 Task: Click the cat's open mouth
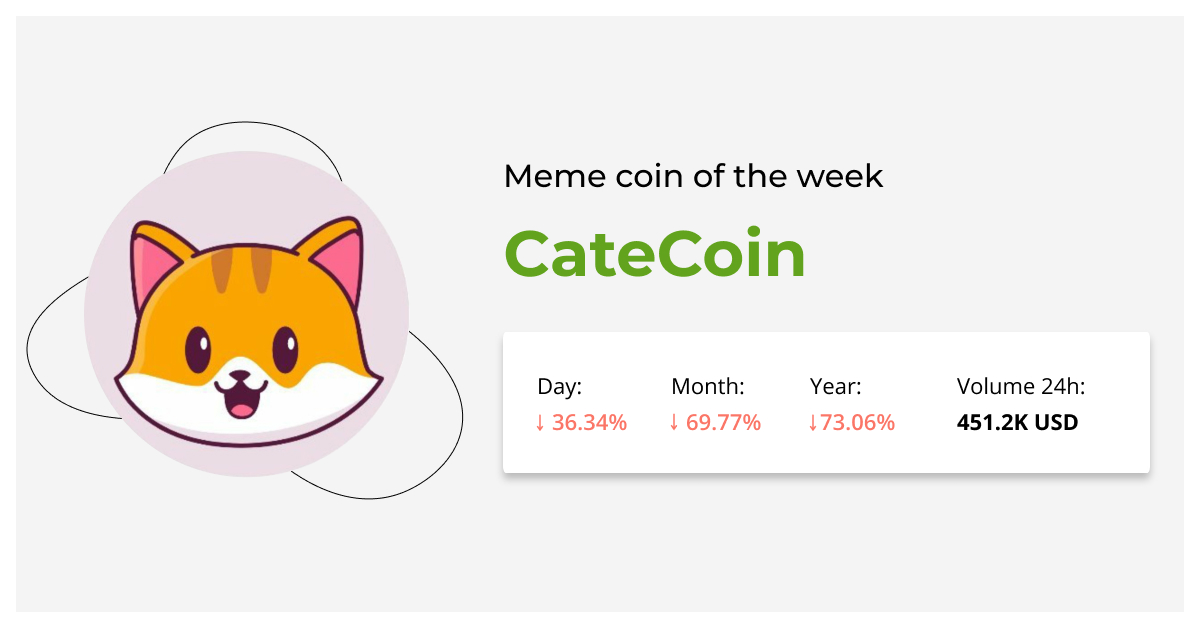click(x=240, y=401)
